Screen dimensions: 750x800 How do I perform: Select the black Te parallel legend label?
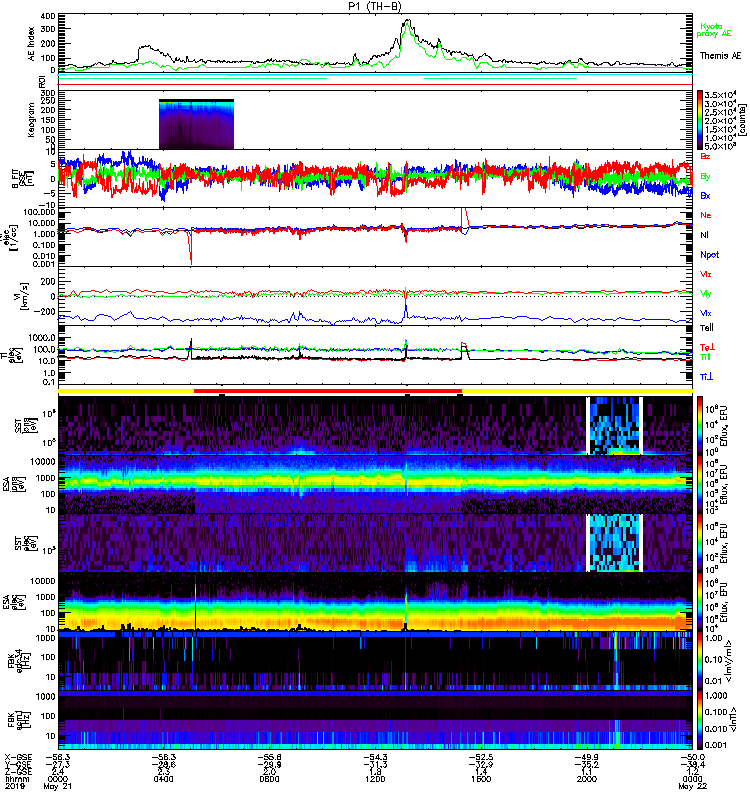pyautogui.click(x=706, y=328)
